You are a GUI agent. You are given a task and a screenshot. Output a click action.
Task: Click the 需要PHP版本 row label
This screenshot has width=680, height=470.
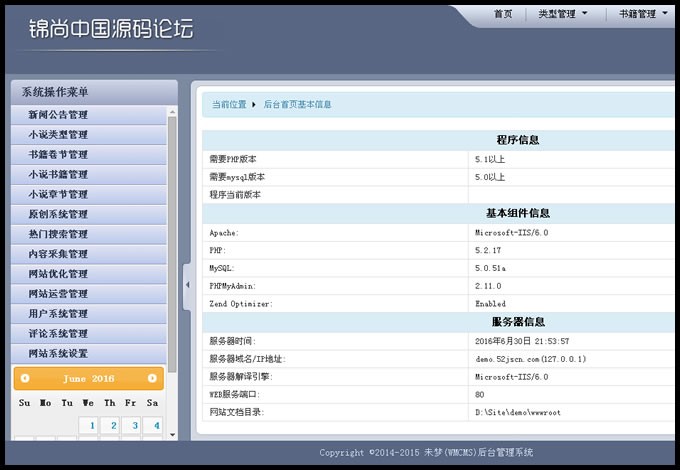pos(233,159)
